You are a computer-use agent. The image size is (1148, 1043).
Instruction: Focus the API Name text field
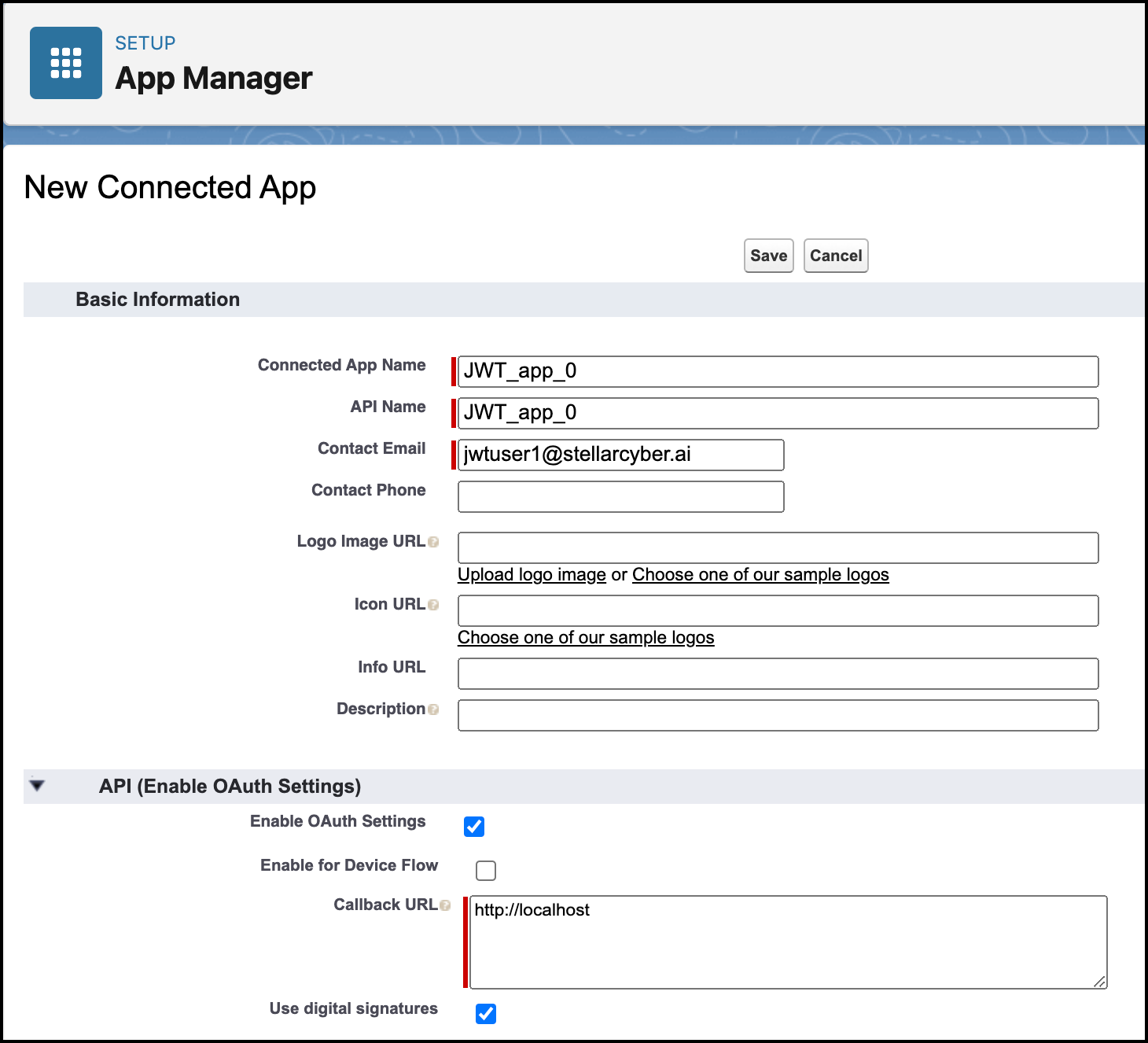click(778, 413)
